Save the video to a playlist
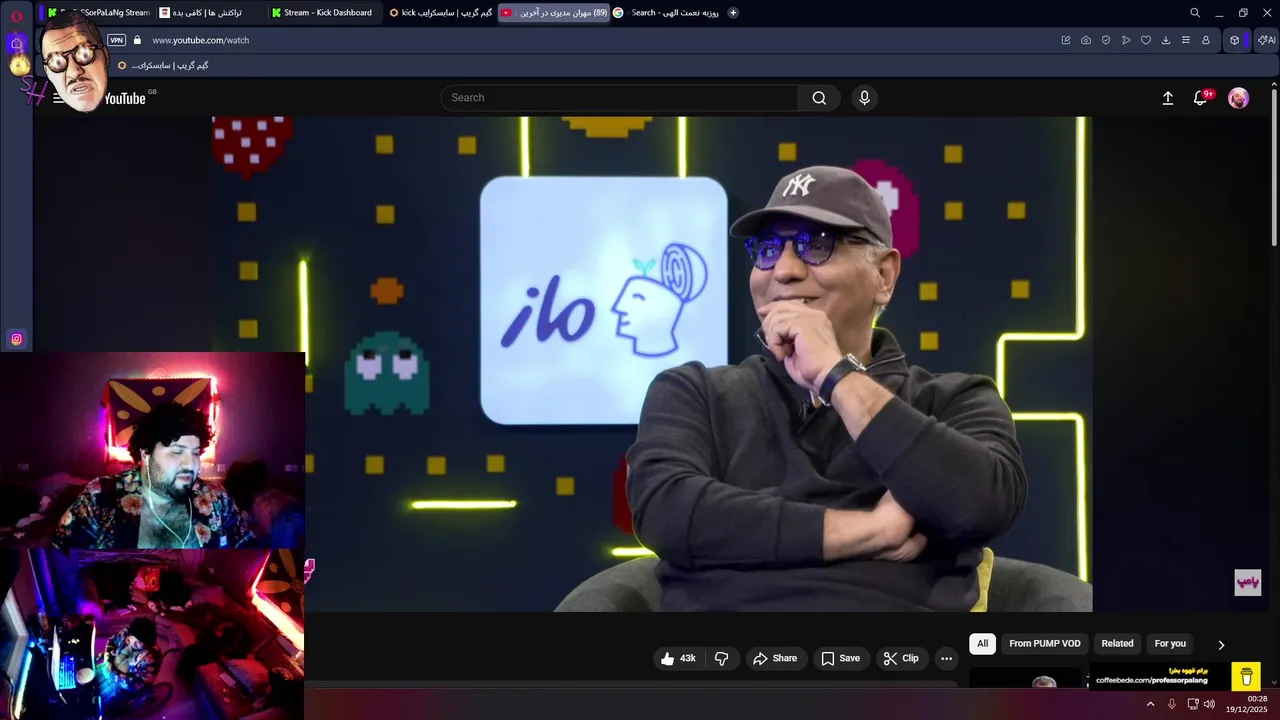This screenshot has width=1280, height=720. (x=840, y=658)
